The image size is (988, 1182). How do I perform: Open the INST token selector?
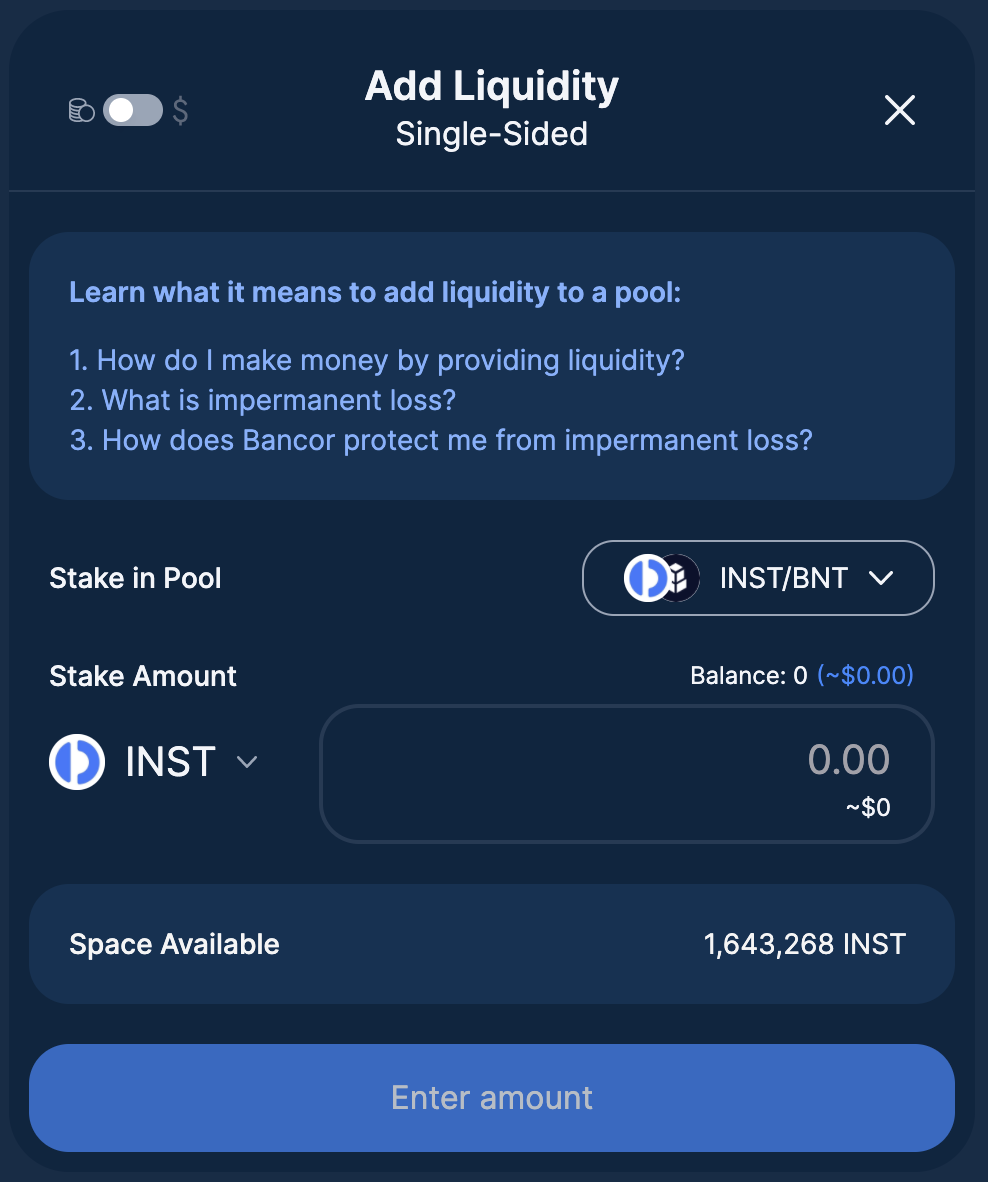tap(154, 762)
